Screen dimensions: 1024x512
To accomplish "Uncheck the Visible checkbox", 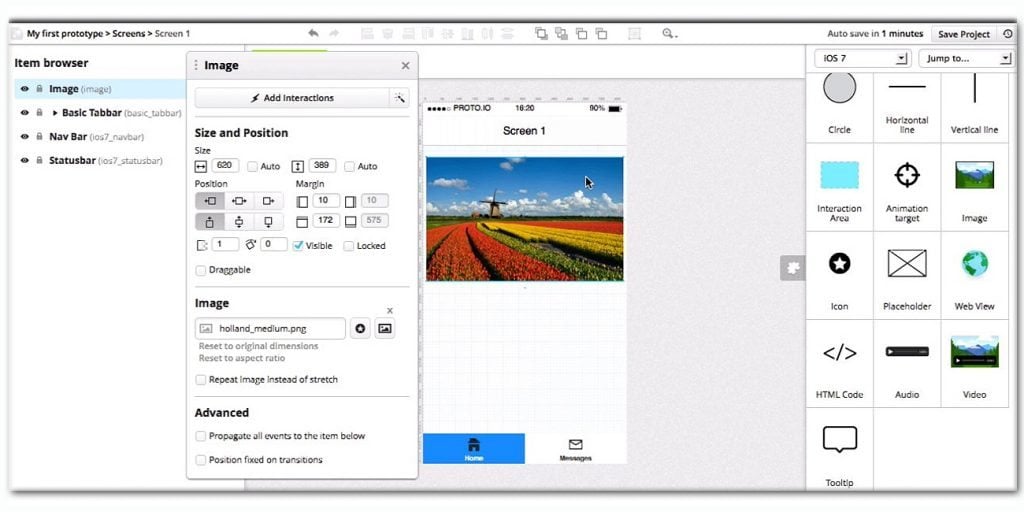I will [298, 246].
